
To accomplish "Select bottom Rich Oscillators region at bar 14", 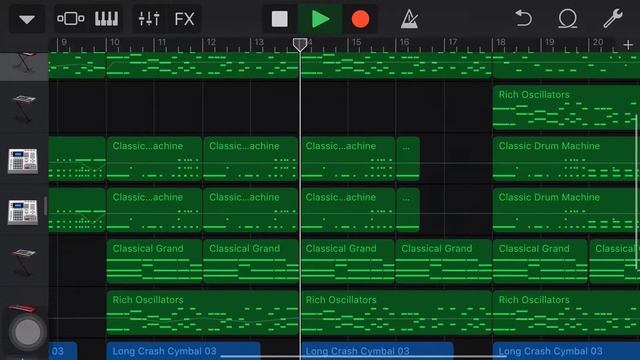I will [x=396, y=313].
